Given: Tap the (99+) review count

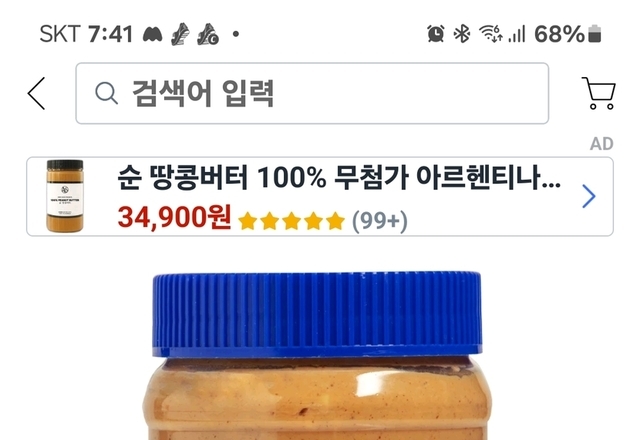Looking at the screenshot, I should (x=380, y=221).
